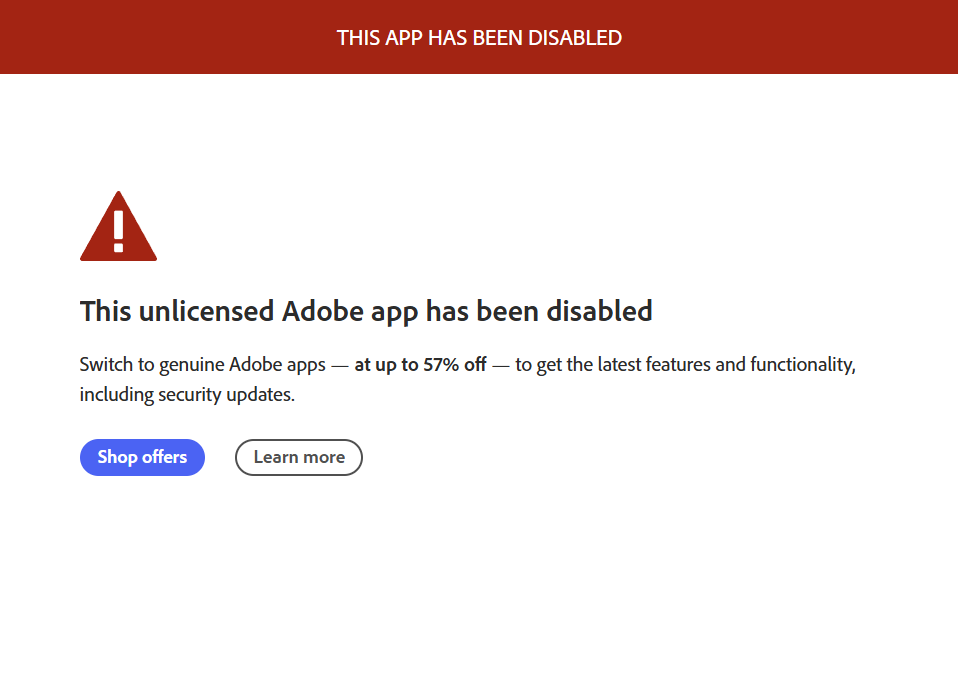Click the white exclamation mark inside the triangle
958x698 pixels.
tap(118, 231)
